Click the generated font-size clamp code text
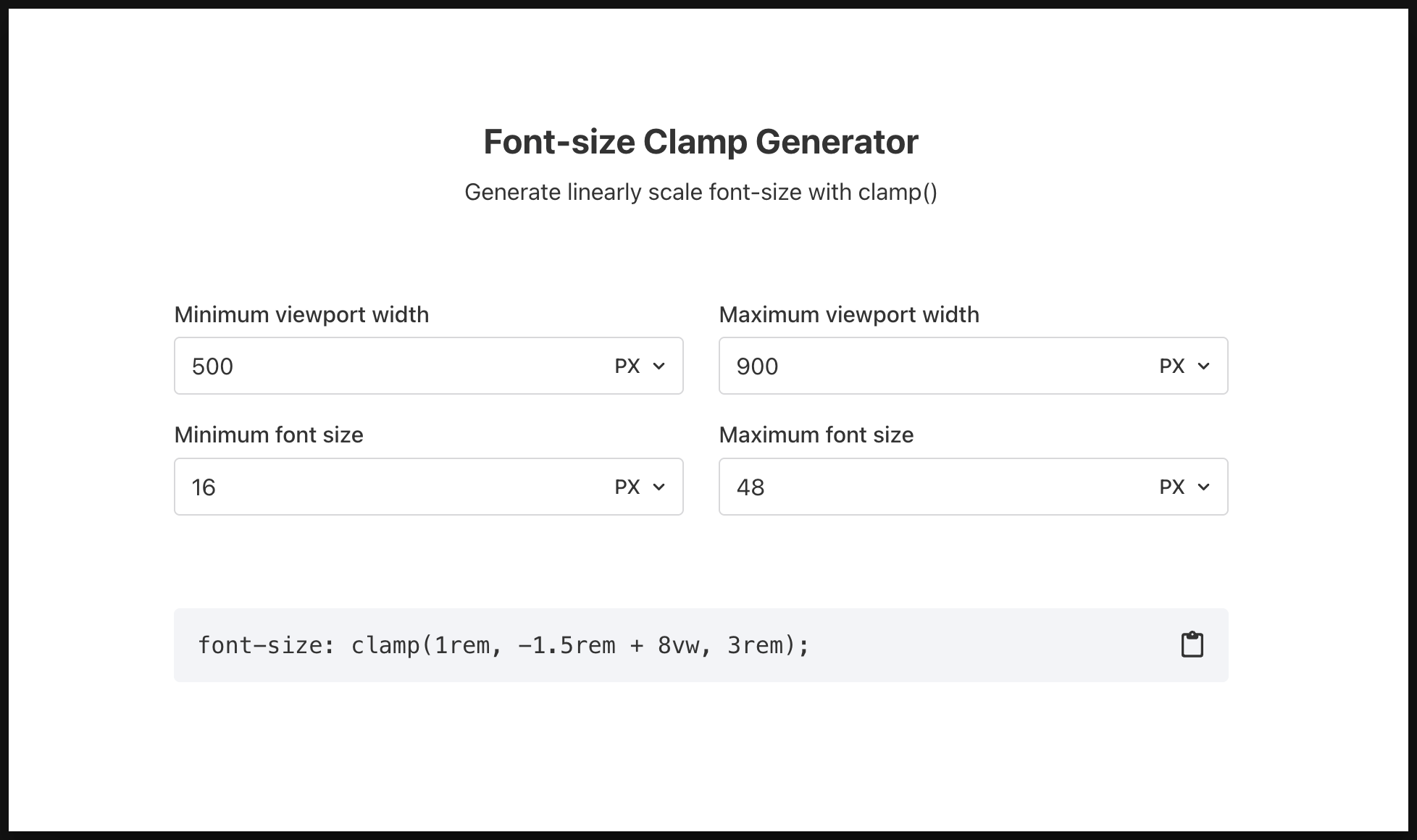The image size is (1417, 840). click(503, 645)
